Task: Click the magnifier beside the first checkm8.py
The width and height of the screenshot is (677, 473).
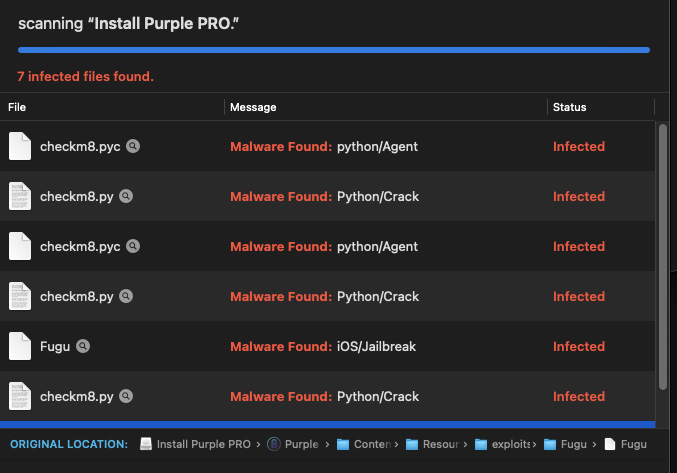Action: point(126,196)
